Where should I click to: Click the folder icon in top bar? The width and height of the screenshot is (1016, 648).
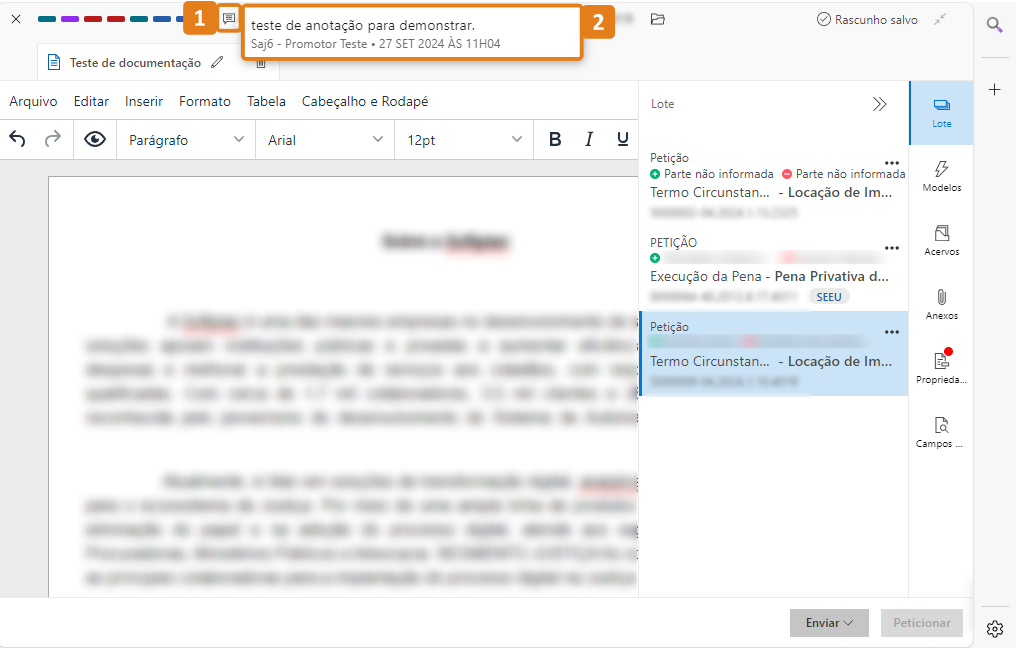pyautogui.click(x=657, y=19)
